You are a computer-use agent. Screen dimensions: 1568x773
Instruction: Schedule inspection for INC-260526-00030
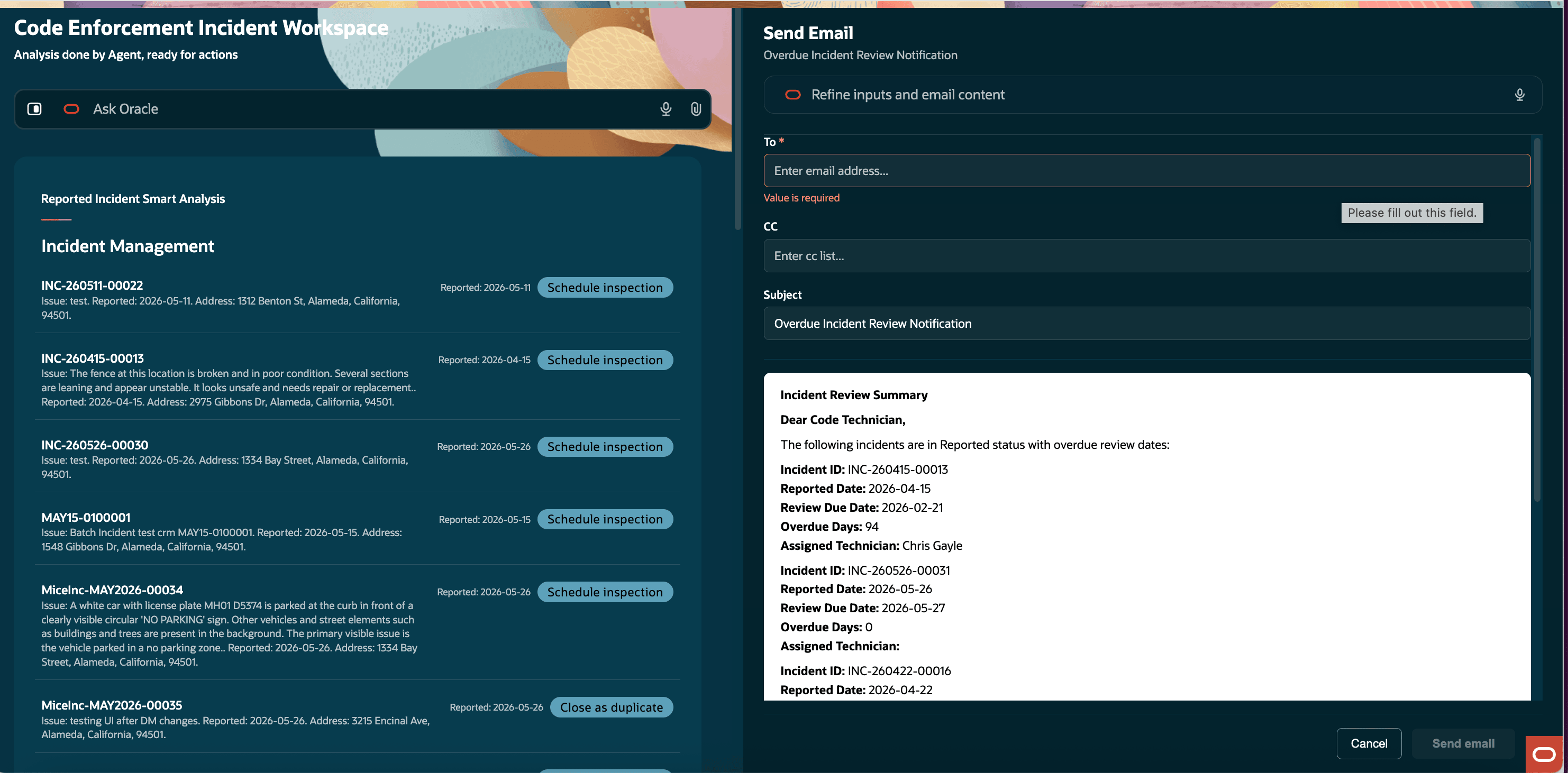605,447
